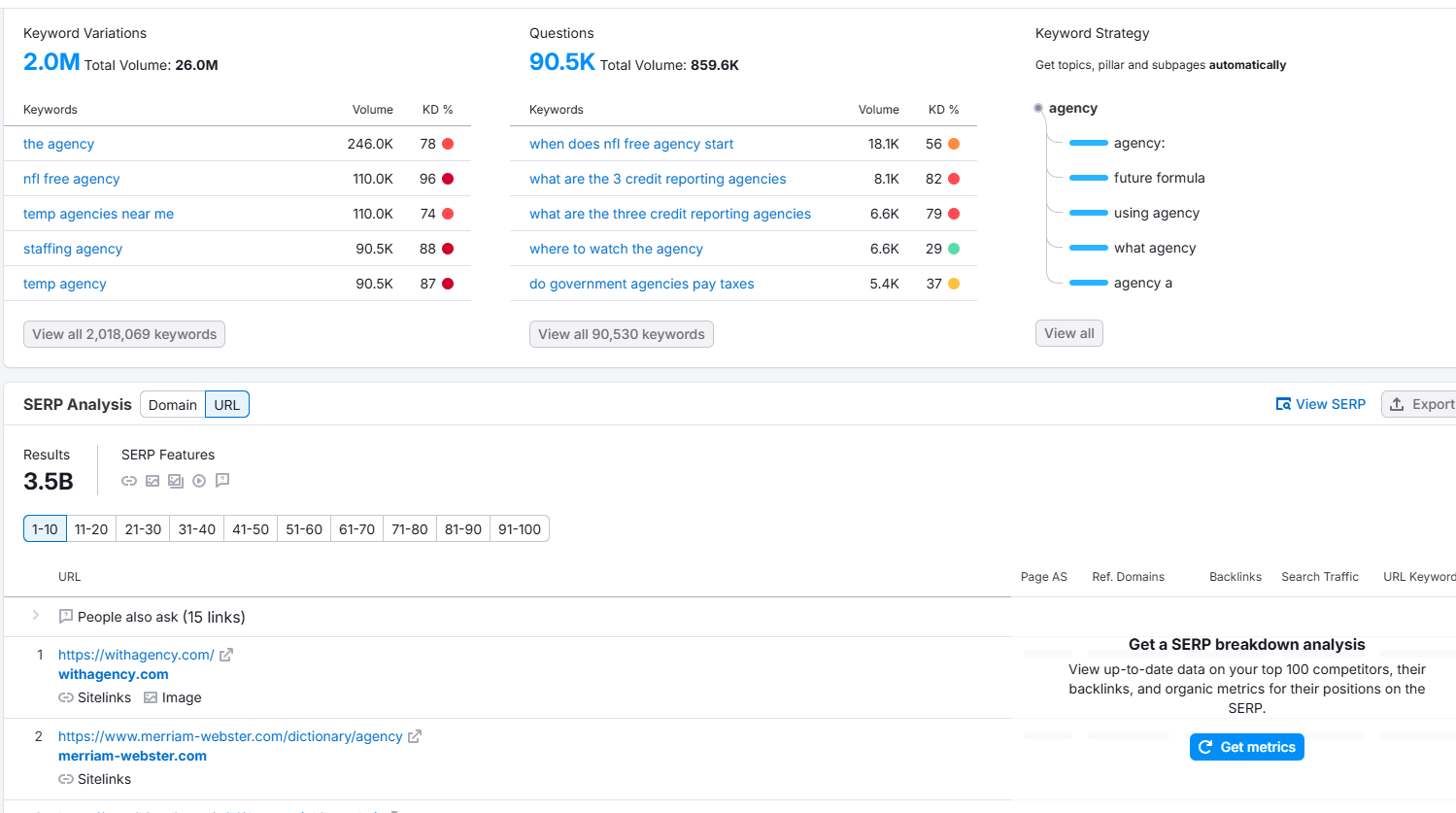
Task: Select results page 71-80
Action: (x=410, y=528)
